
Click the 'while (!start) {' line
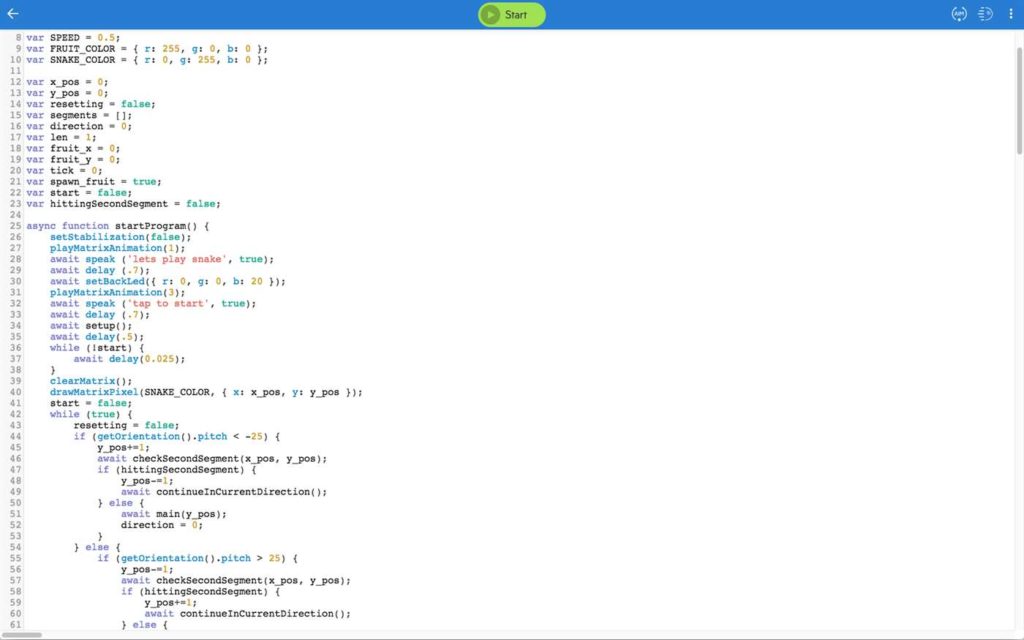point(97,349)
